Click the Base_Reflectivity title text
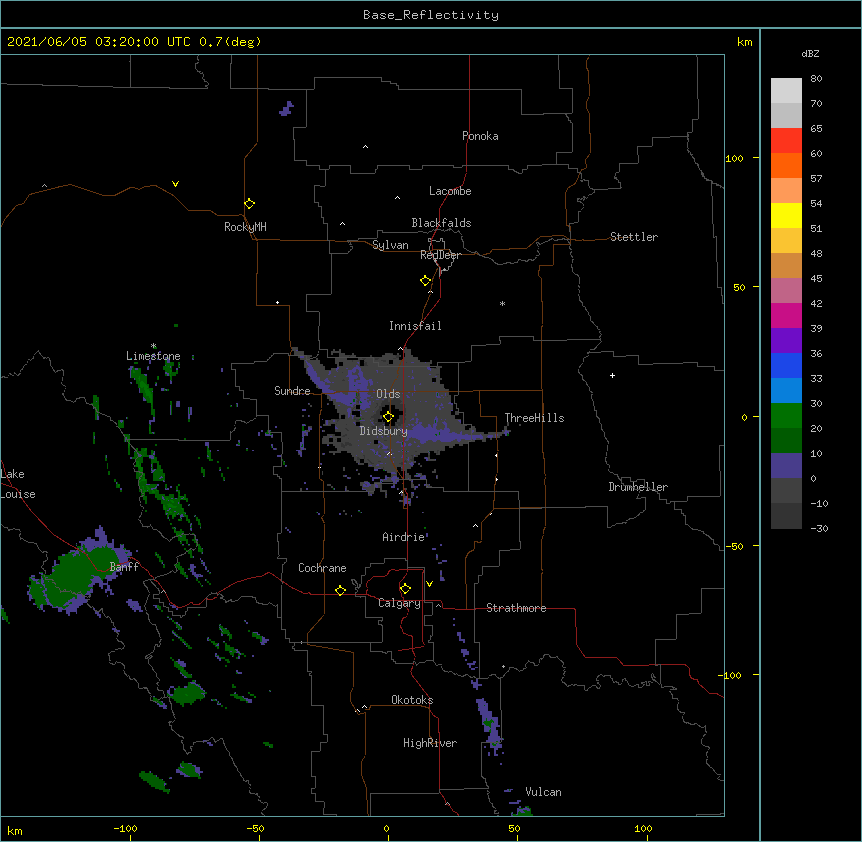This screenshot has height=842, width=862. [431, 15]
